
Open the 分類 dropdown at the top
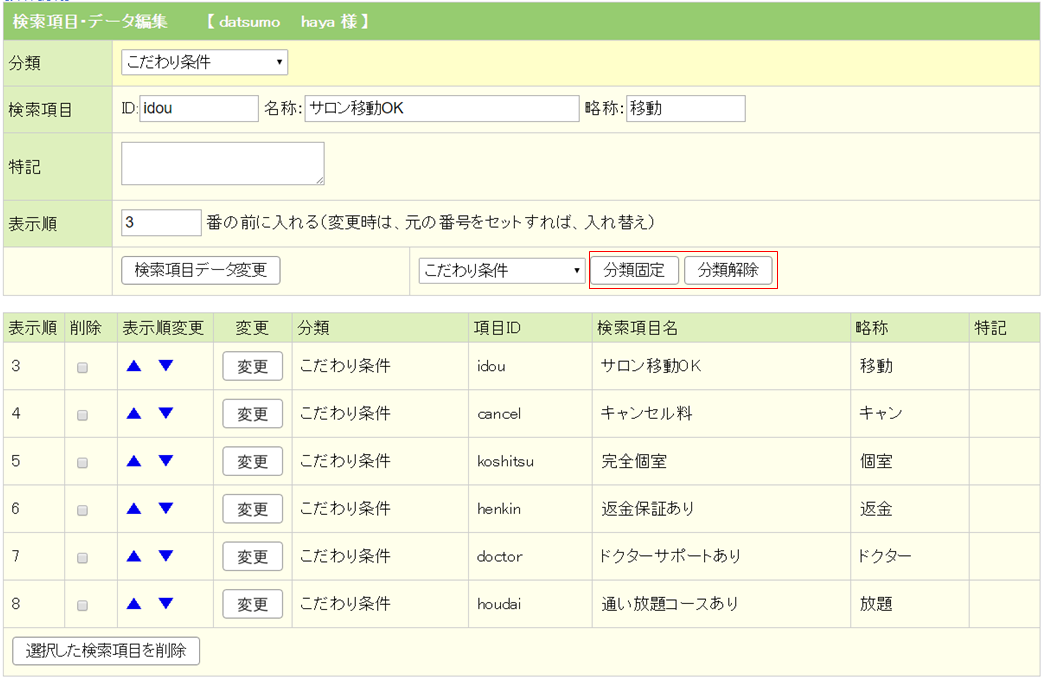tap(204, 63)
